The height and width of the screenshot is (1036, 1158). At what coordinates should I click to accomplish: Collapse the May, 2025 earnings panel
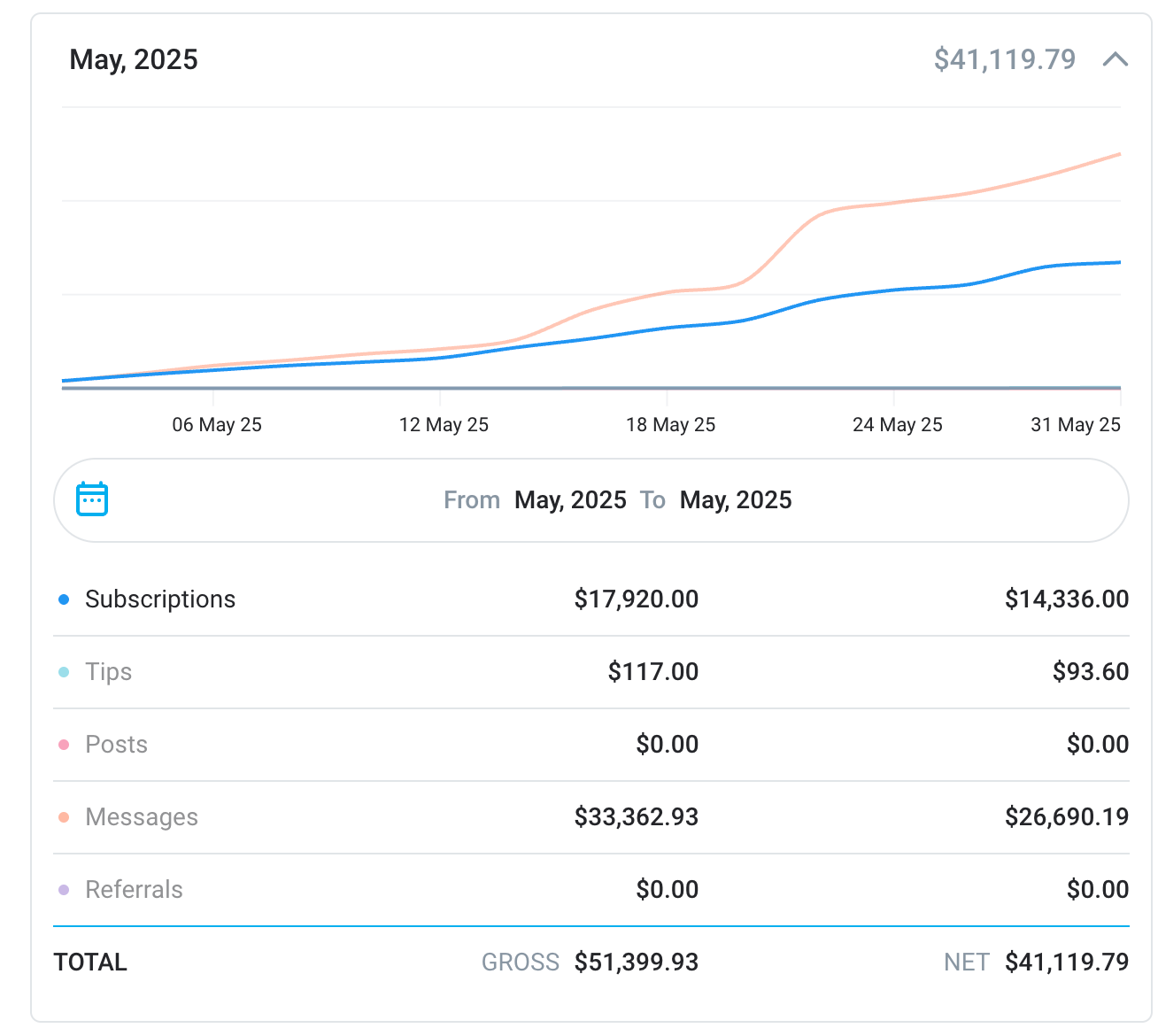tap(1115, 59)
